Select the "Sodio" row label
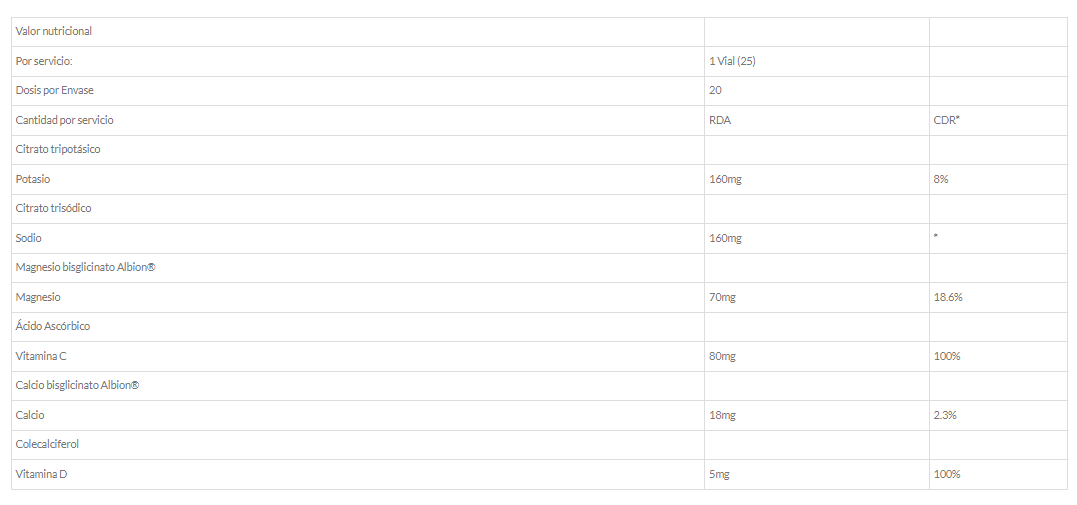This screenshot has width=1077, height=505. tap(29, 238)
